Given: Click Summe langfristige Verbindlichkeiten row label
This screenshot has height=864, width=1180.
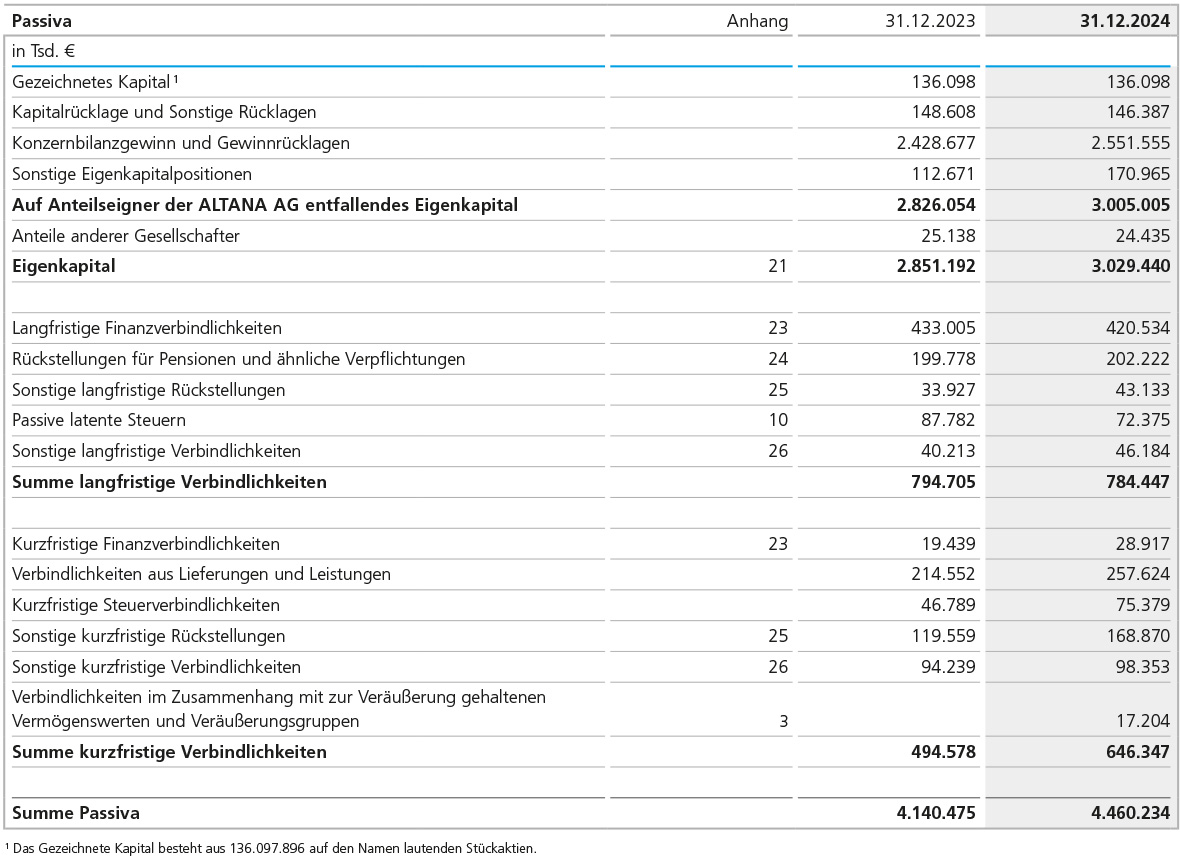Looking at the screenshot, I should coord(169,482).
